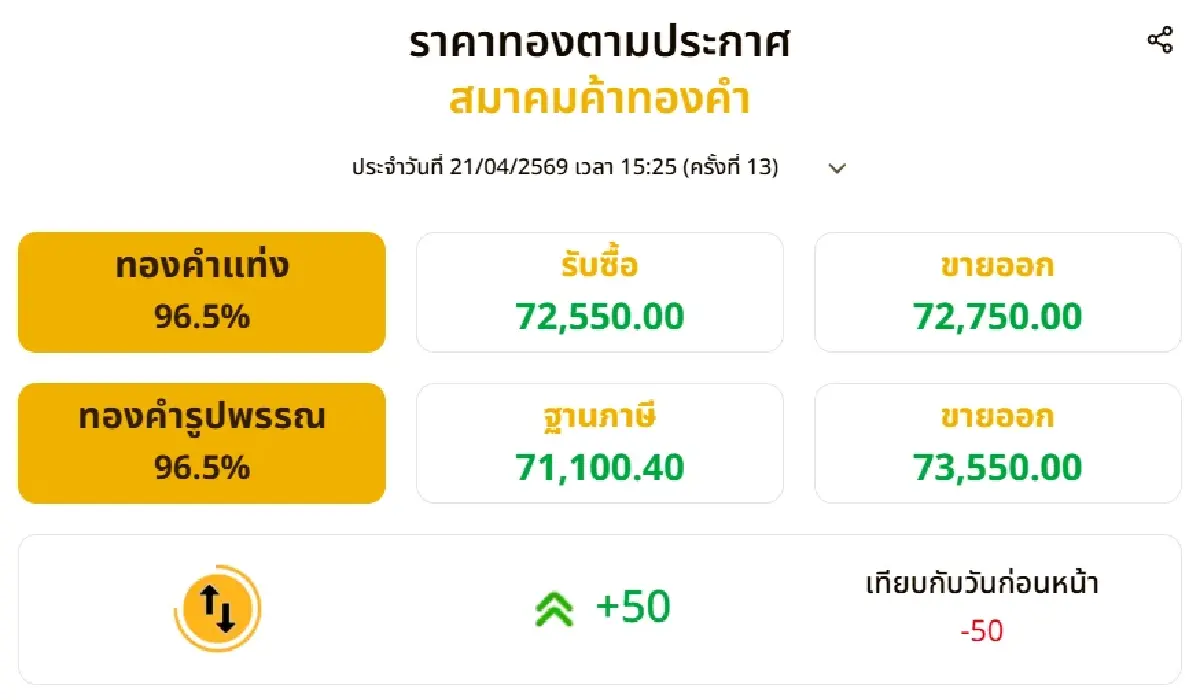
Task: Select the ขายออก sell price card
Action: (x=997, y=291)
